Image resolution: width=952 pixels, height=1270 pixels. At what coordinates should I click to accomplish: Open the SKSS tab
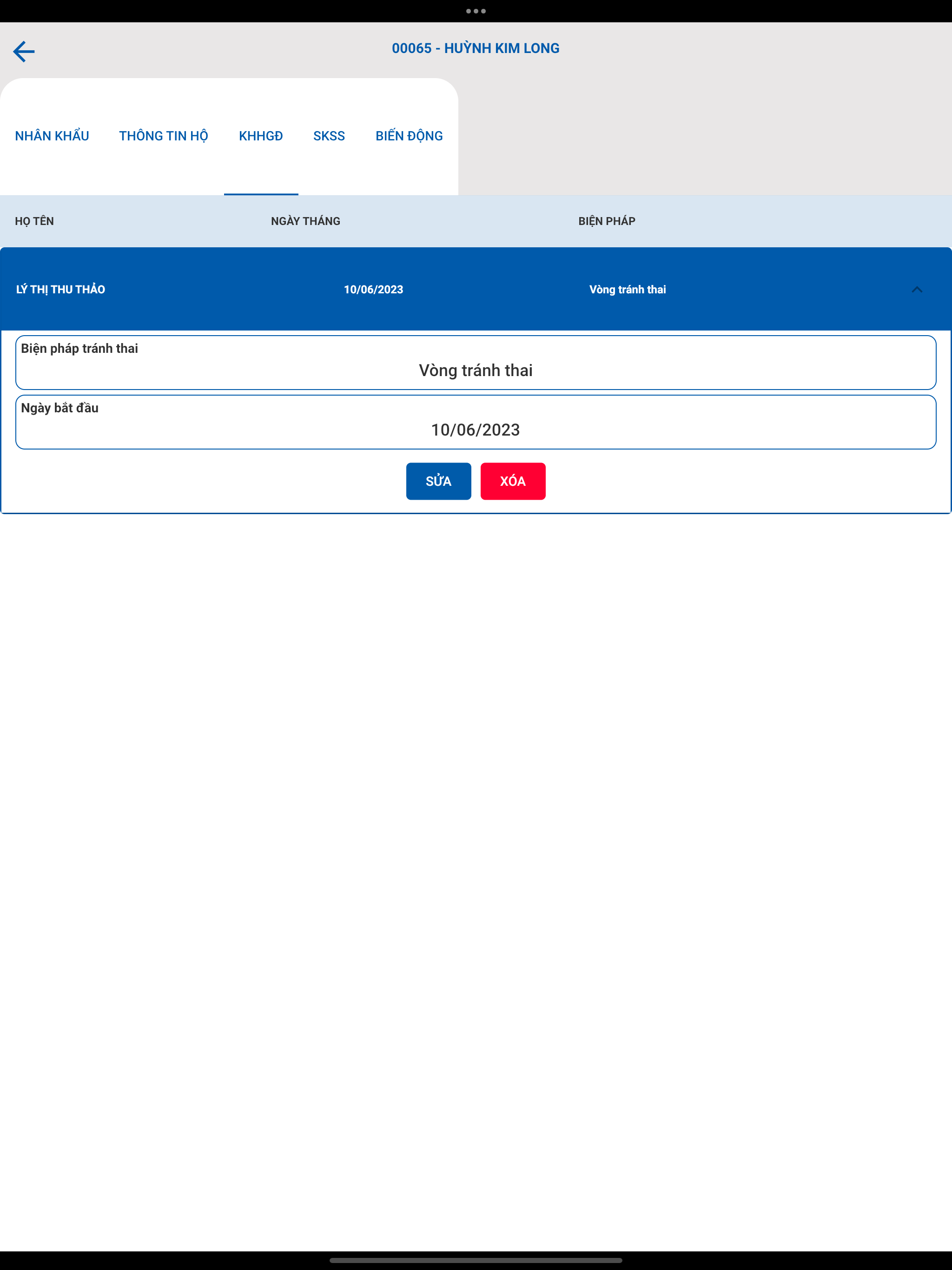click(329, 136)
